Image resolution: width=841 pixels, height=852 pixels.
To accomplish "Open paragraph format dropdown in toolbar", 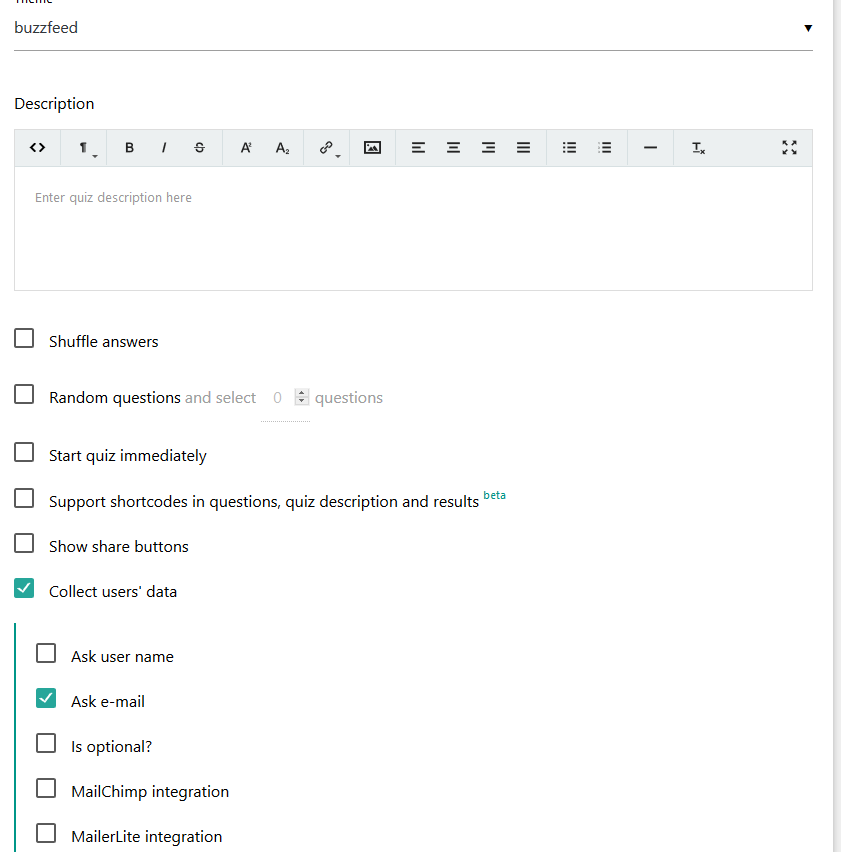I will (x=84, y=148).
